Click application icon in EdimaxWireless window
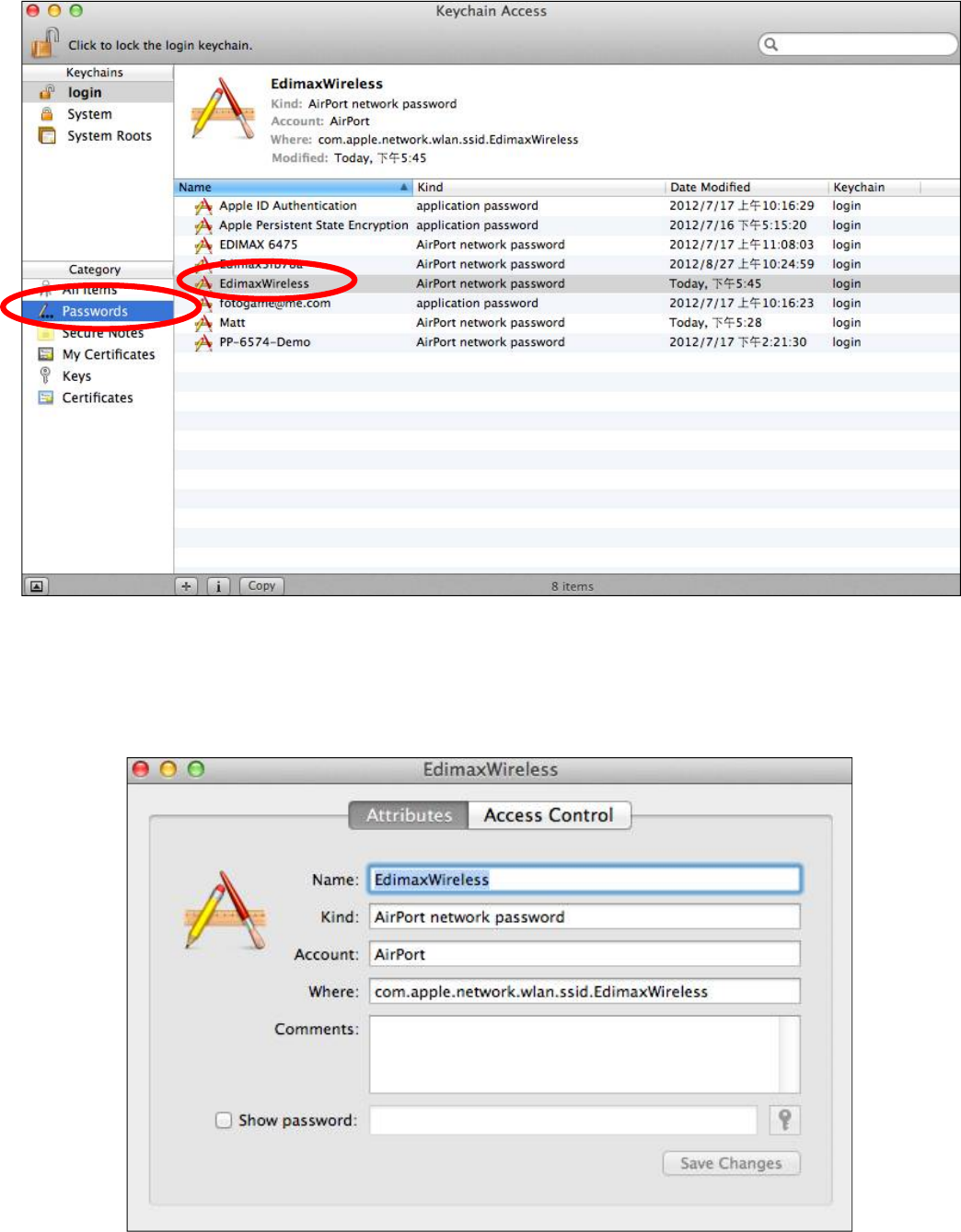Viewport: 961px width, 1232px height. (x=226, y=910)
